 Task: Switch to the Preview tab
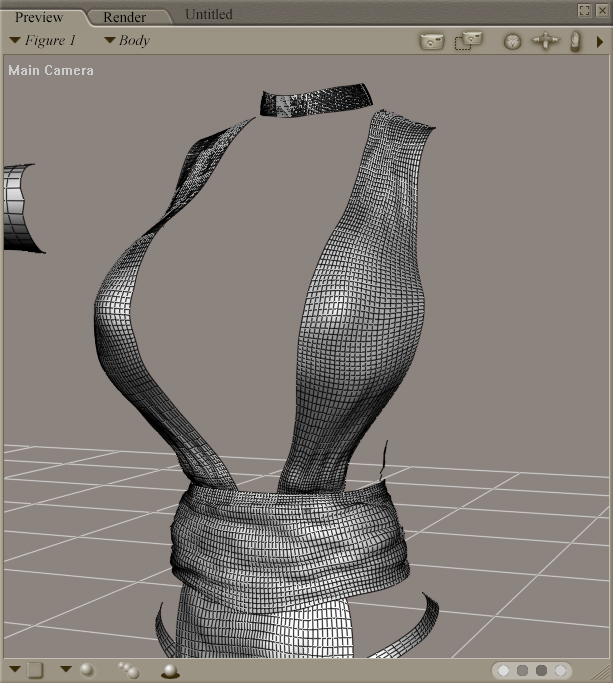(x=39, y=17)
